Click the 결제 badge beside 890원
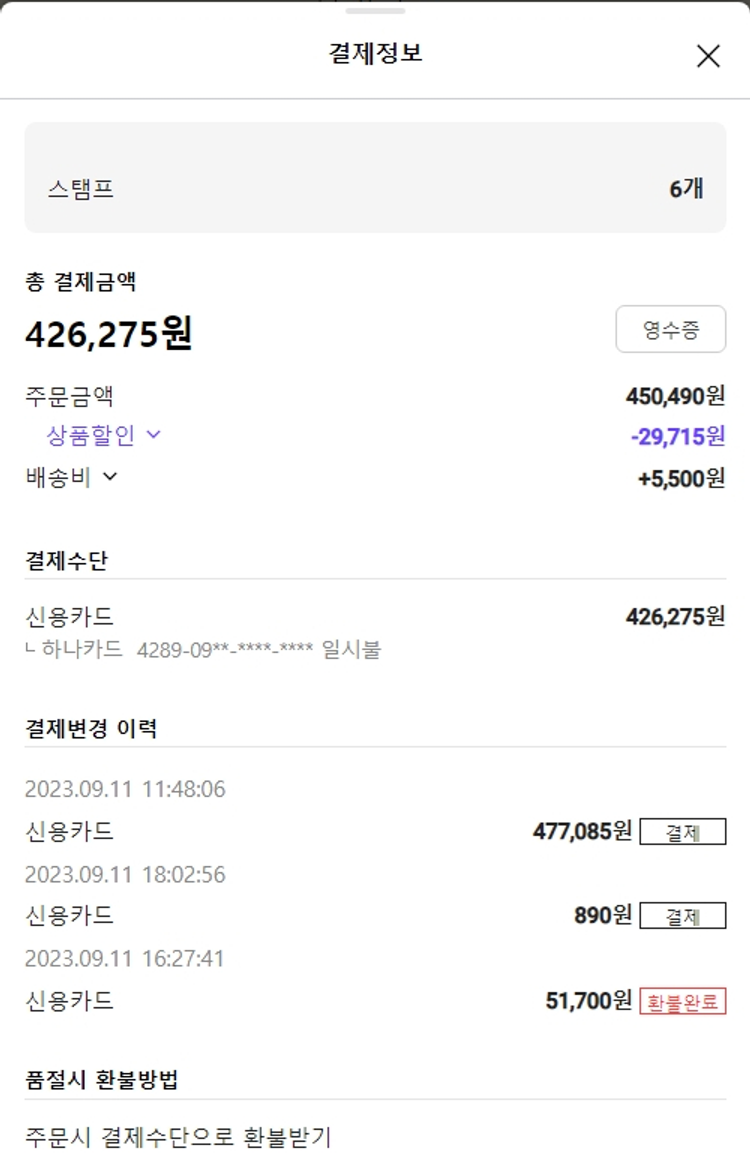 coord(682,915)
